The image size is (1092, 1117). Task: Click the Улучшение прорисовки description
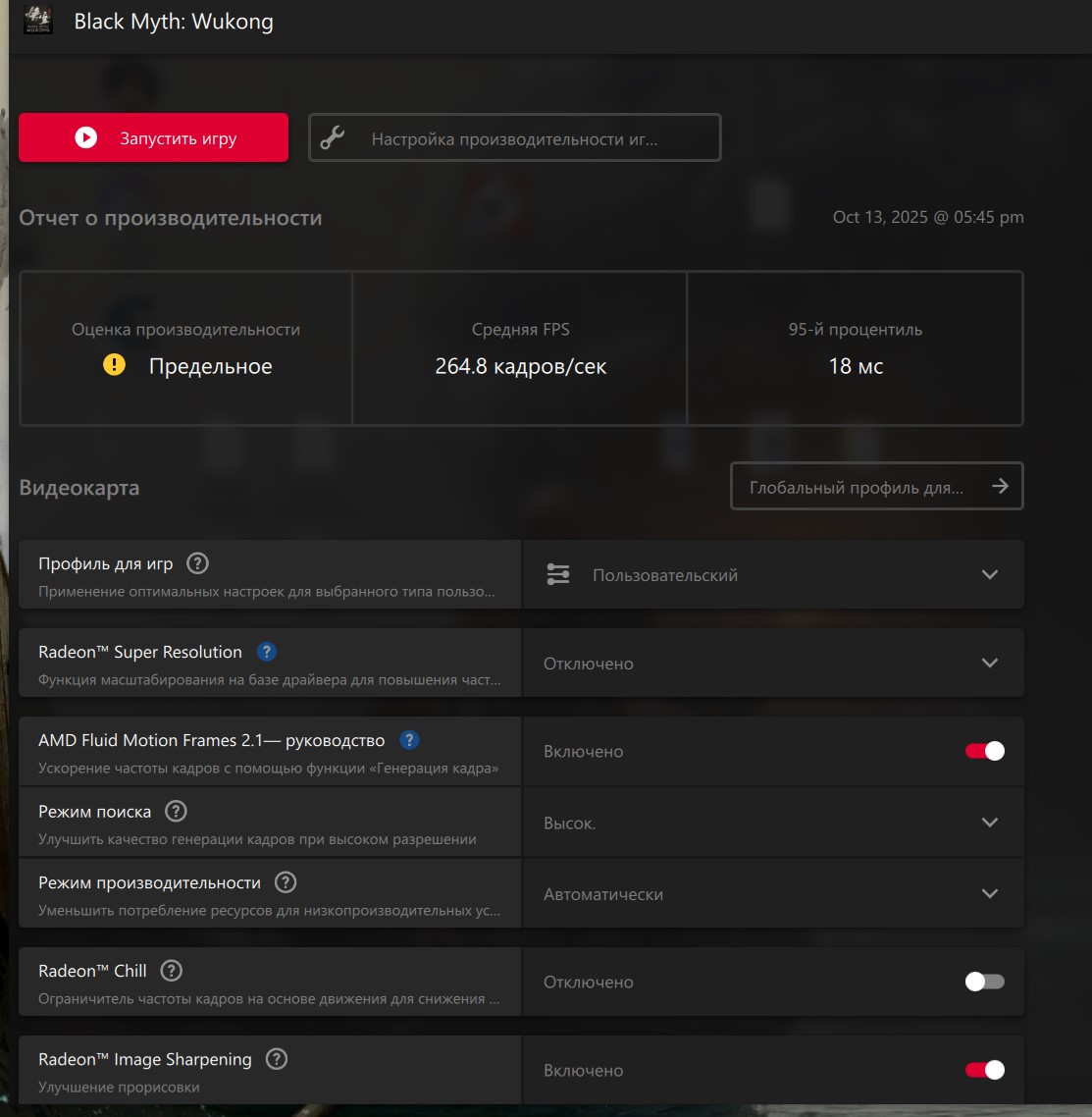119,1088
